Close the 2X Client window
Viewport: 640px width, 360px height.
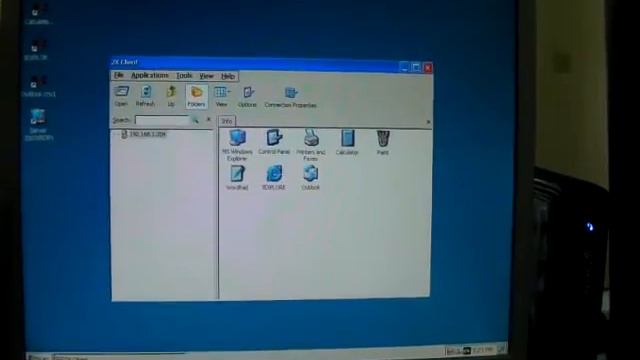tap(427, 68)
